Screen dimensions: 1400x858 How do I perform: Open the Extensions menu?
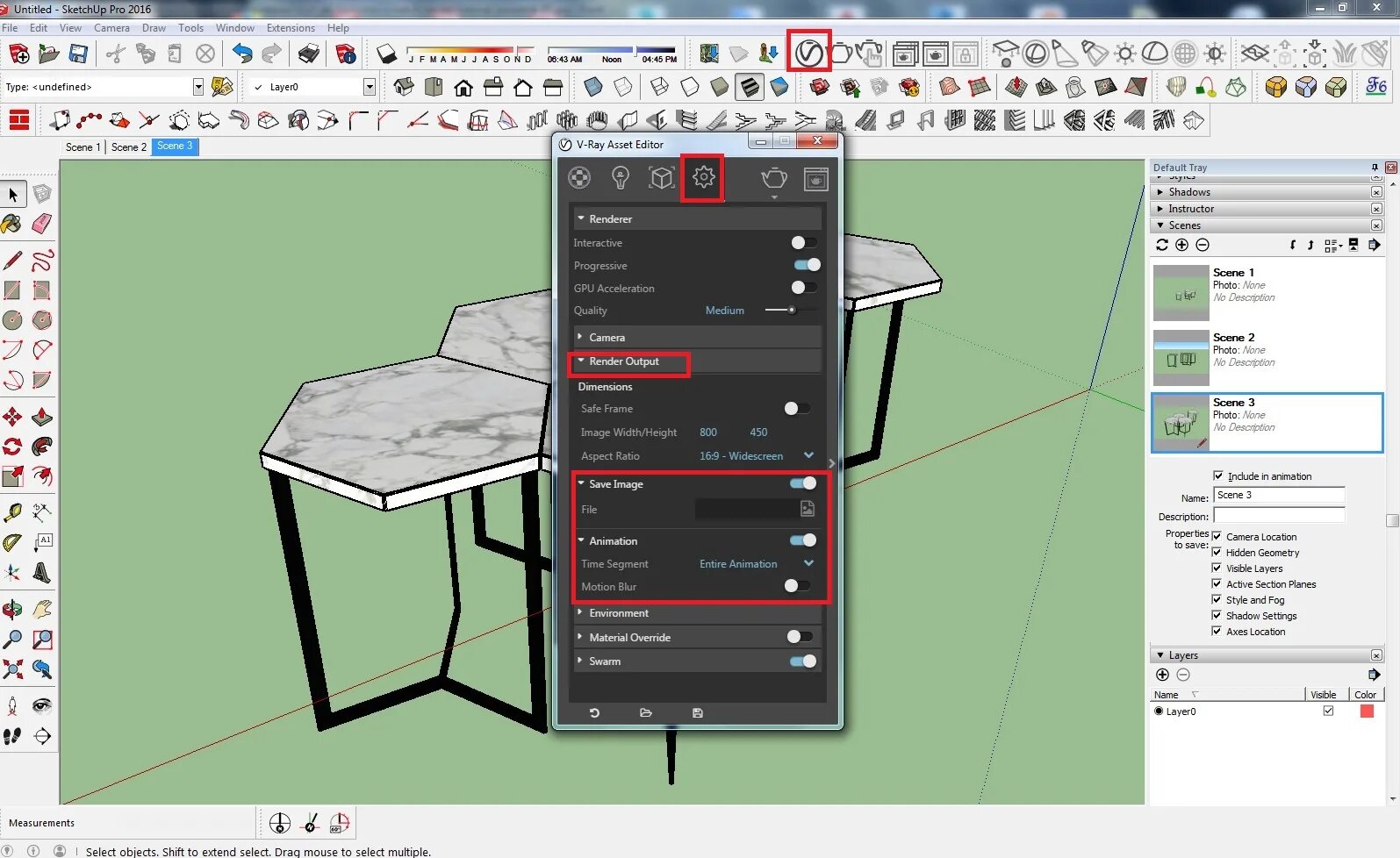tap(291, 28)
